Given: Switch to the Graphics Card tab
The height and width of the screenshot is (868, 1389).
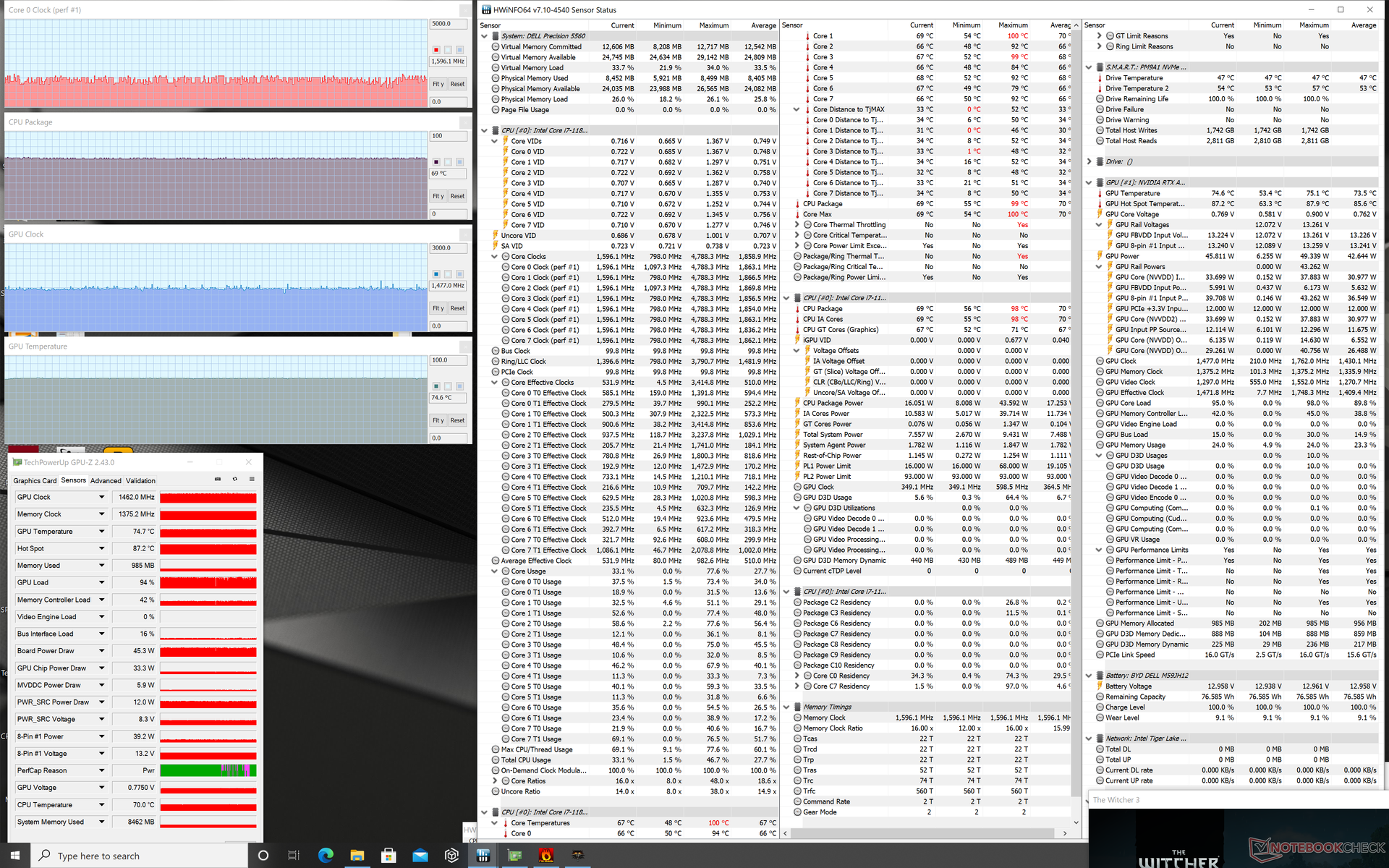Looking at the screenshot, I should [x=35, y=480].
